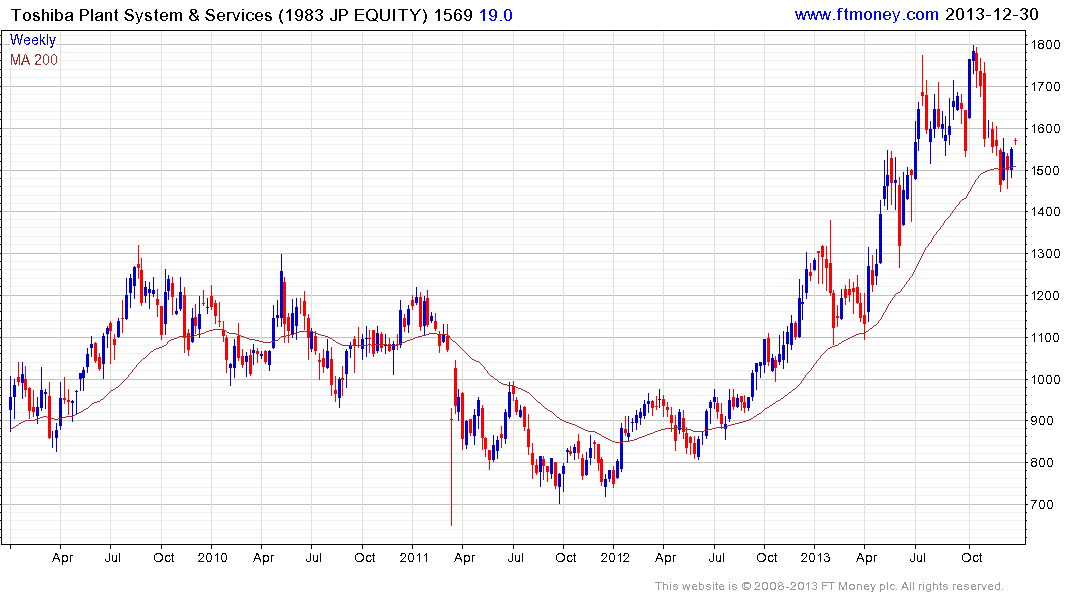Click the 1300 price axis label
Image resolution: width=1075 pixels, height=600 pixels.
1046,254
